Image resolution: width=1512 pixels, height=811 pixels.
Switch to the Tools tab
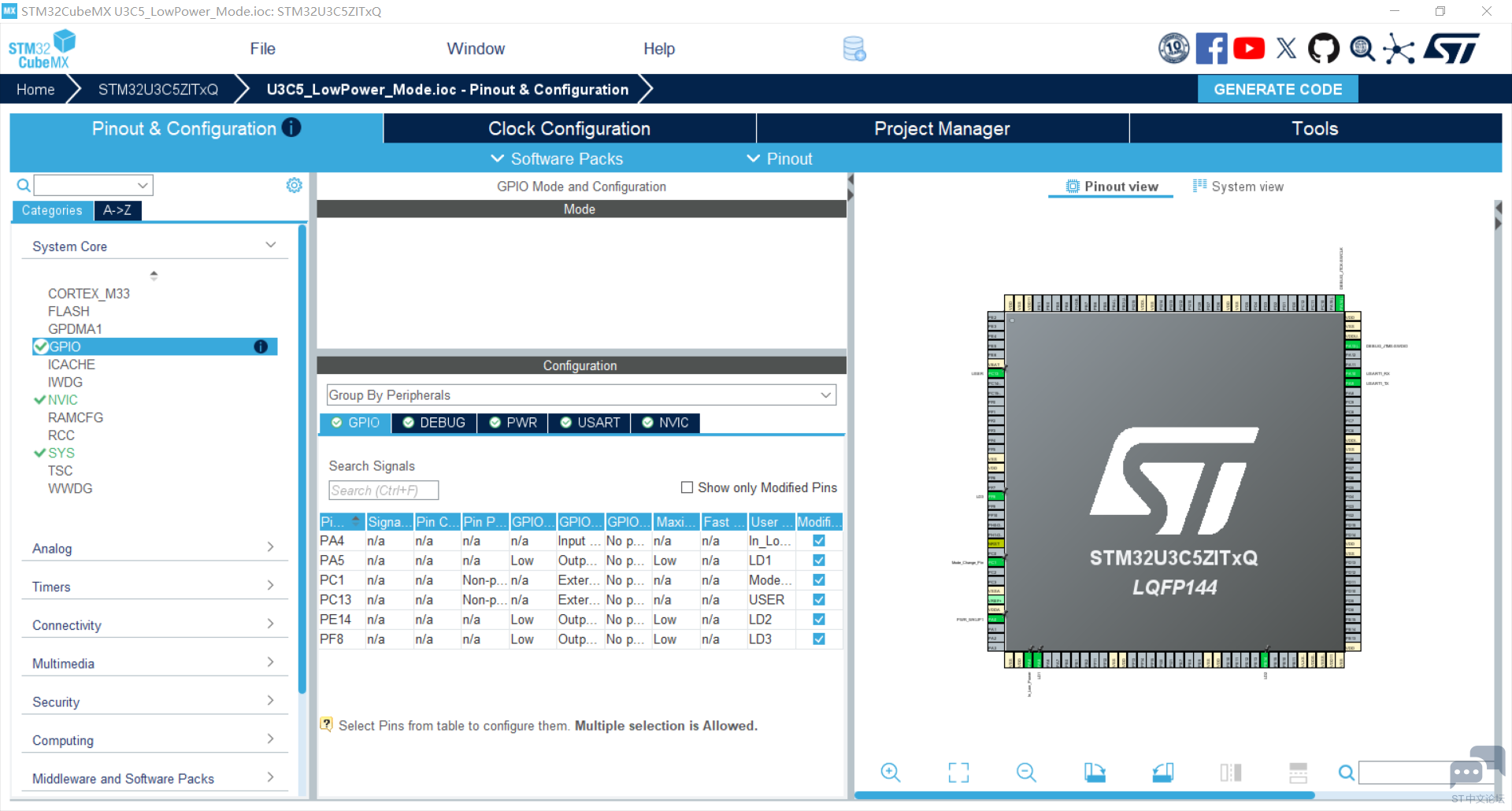click(1315, 128)
